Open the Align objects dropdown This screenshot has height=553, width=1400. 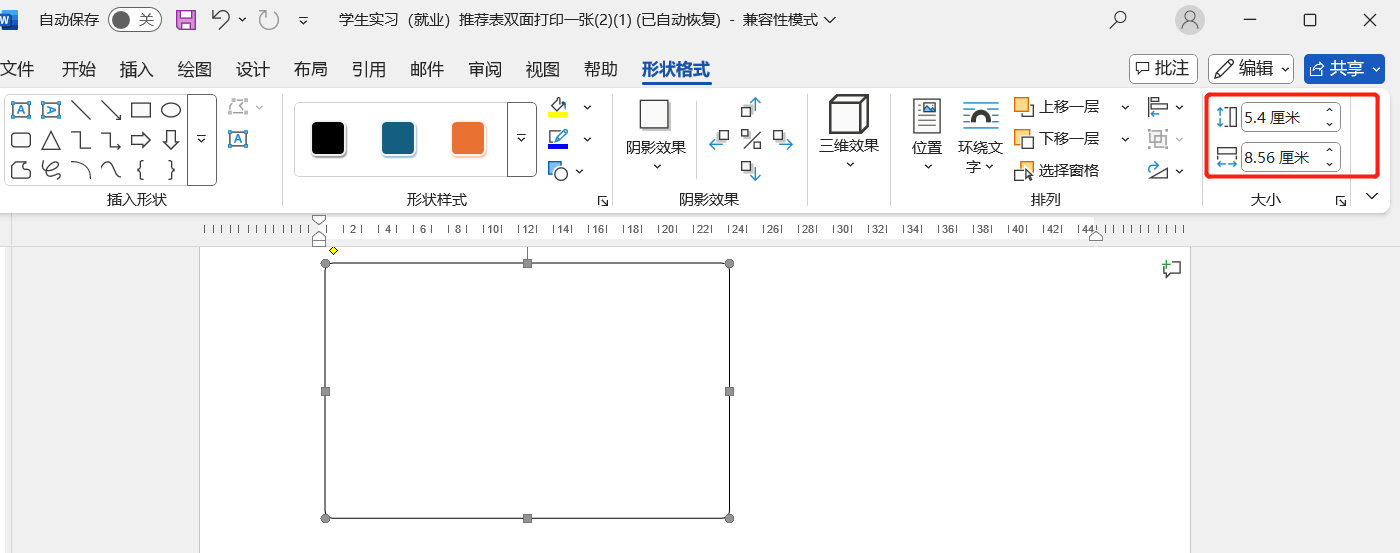pos(1165,107)
